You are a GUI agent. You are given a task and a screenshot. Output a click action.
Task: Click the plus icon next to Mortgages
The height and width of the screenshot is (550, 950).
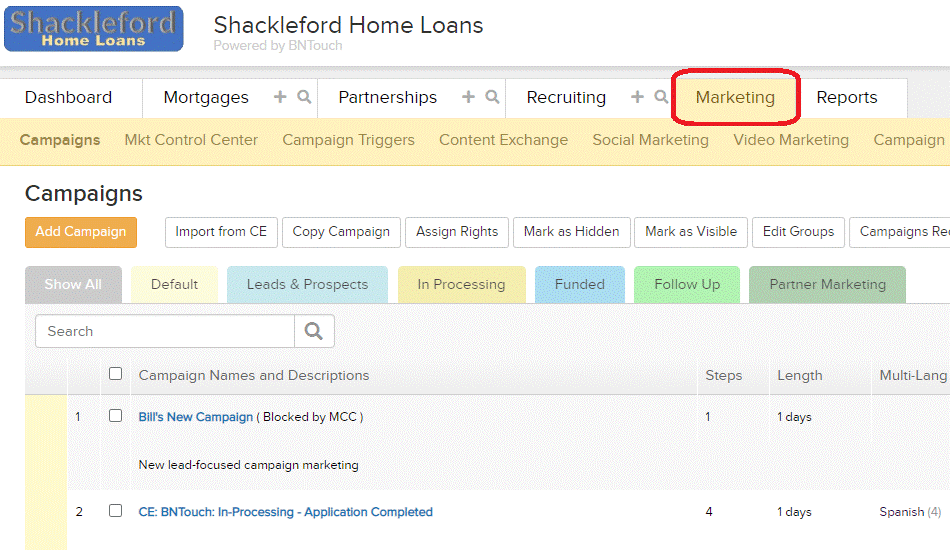[x=280, y=97]
